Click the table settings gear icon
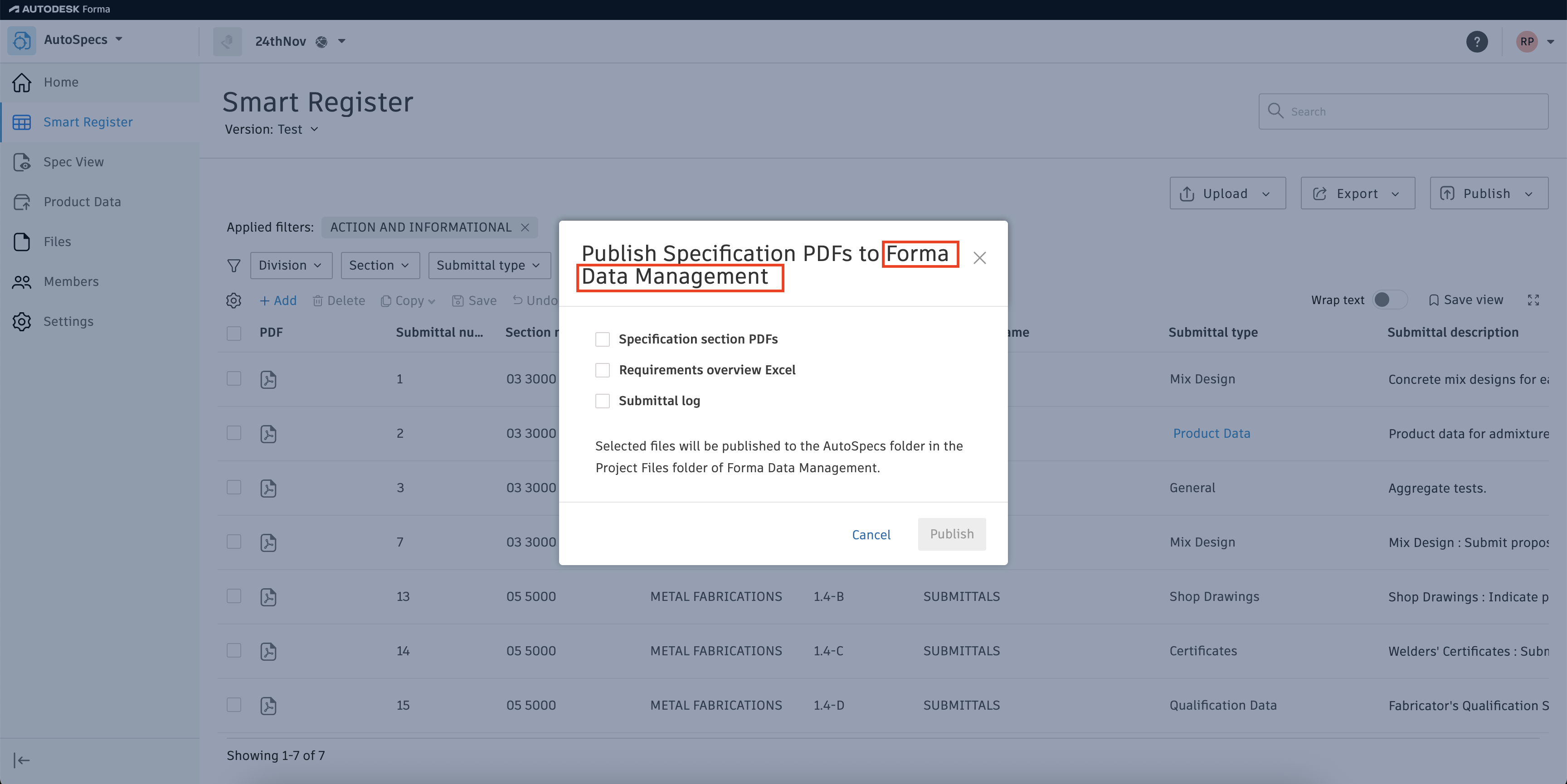The image size is (1567, 784). point(234,300)
